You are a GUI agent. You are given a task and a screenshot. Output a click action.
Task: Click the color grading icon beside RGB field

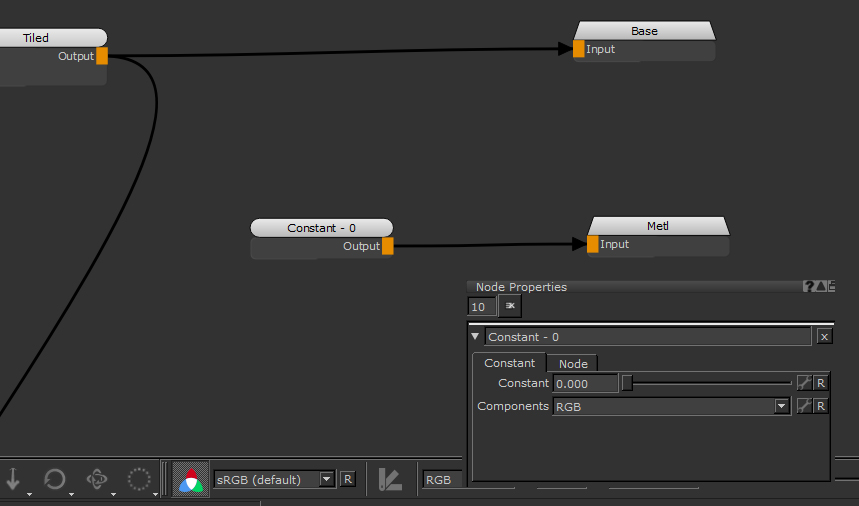[x=390, y=479]
